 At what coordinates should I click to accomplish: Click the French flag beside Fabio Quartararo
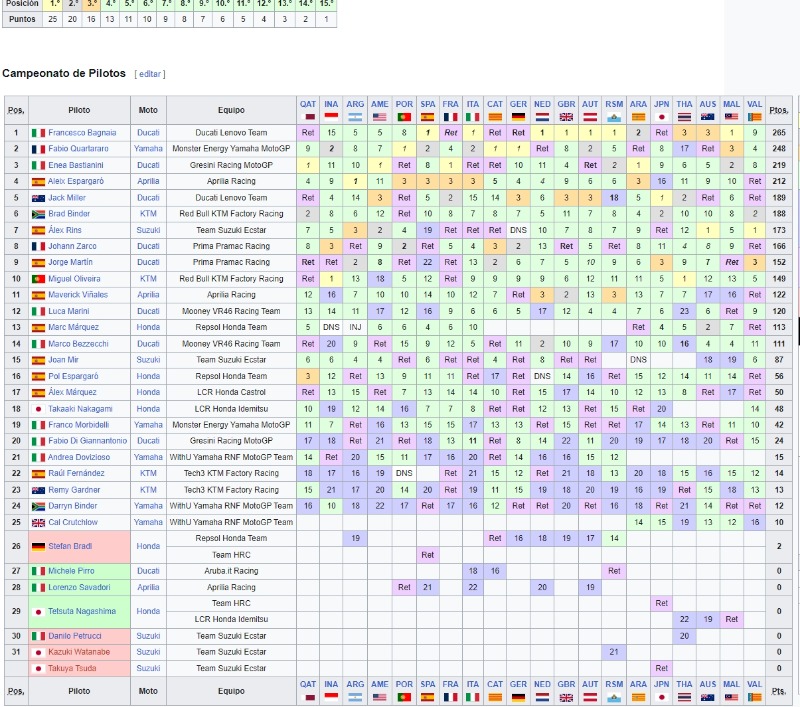38,149
